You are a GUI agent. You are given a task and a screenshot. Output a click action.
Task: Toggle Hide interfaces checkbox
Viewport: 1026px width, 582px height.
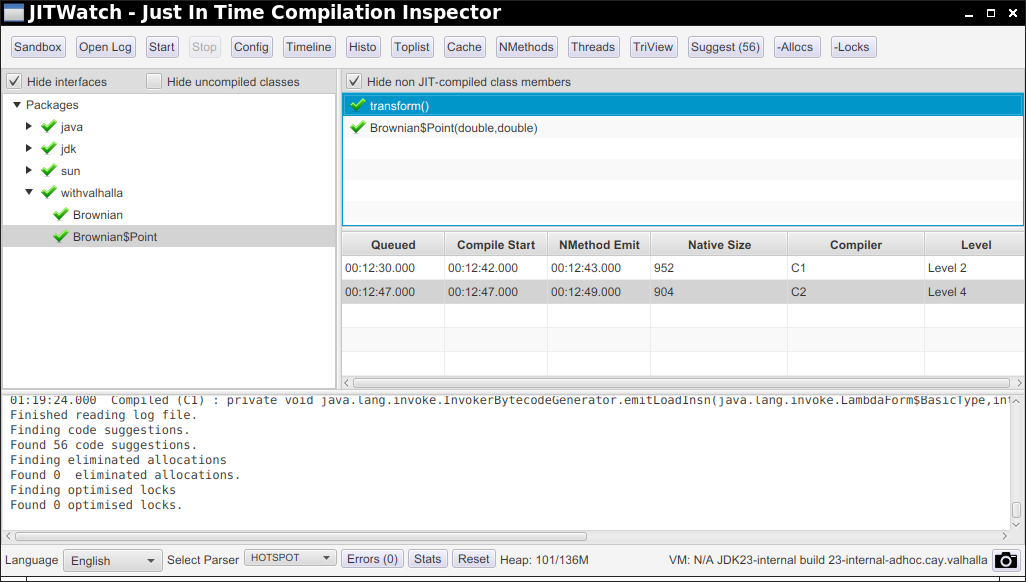click(x=15, y=82)
